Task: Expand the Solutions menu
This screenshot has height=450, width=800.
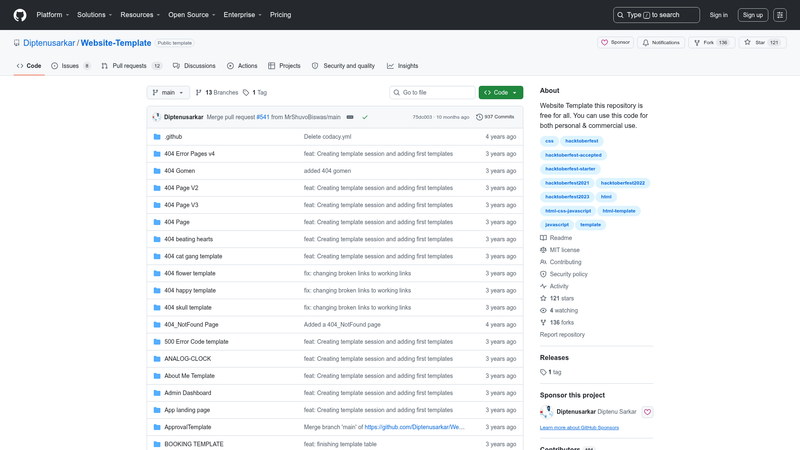Action: 94,15
